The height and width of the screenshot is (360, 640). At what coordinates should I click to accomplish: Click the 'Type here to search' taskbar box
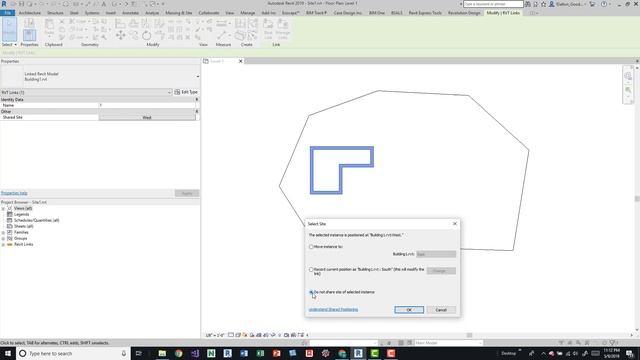73,353
